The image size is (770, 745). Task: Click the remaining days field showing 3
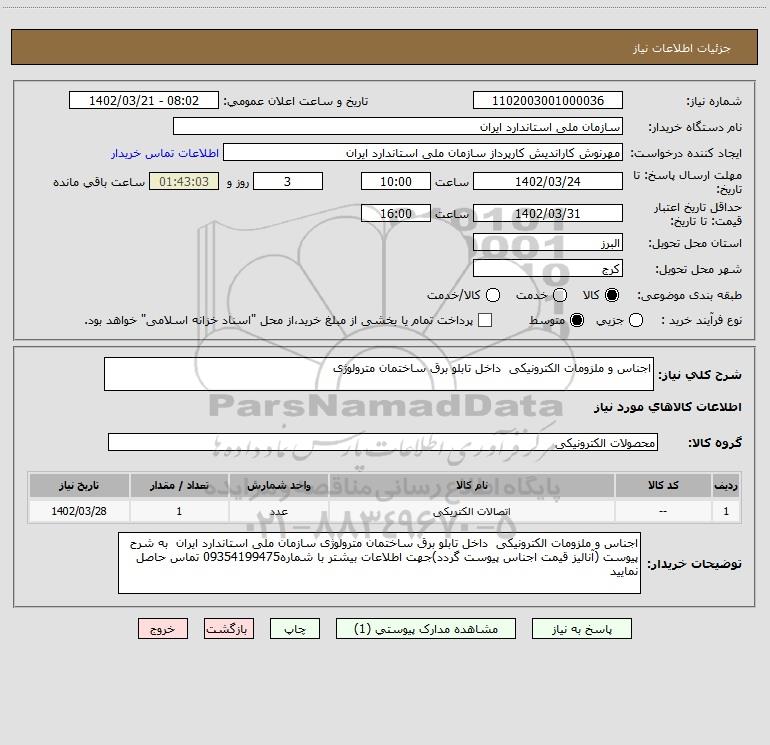point(288,181)
